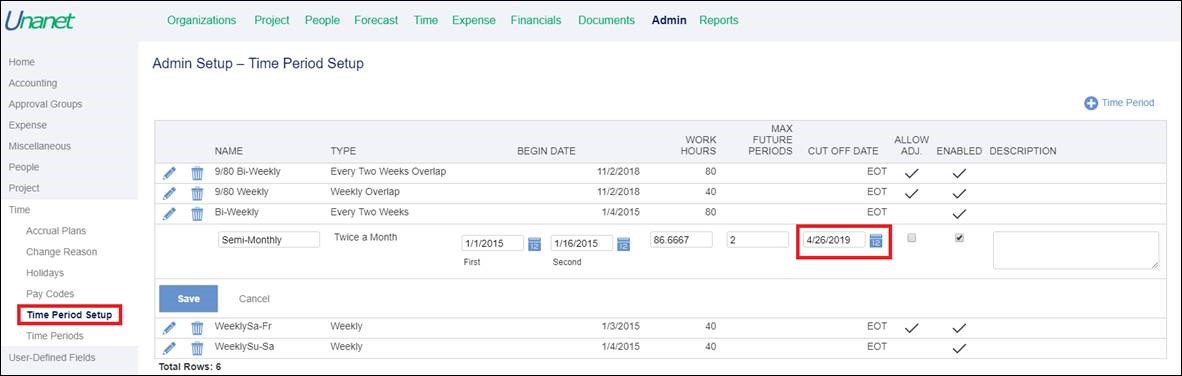Edit the Bi-Weekly row pencil icon

point(170,213)
